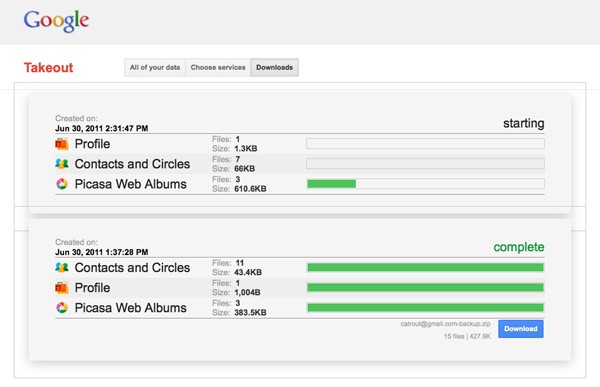The image size is (600, 387).
Task: Click the partially filled Picasa progress bar
Action: click(425, 184)
